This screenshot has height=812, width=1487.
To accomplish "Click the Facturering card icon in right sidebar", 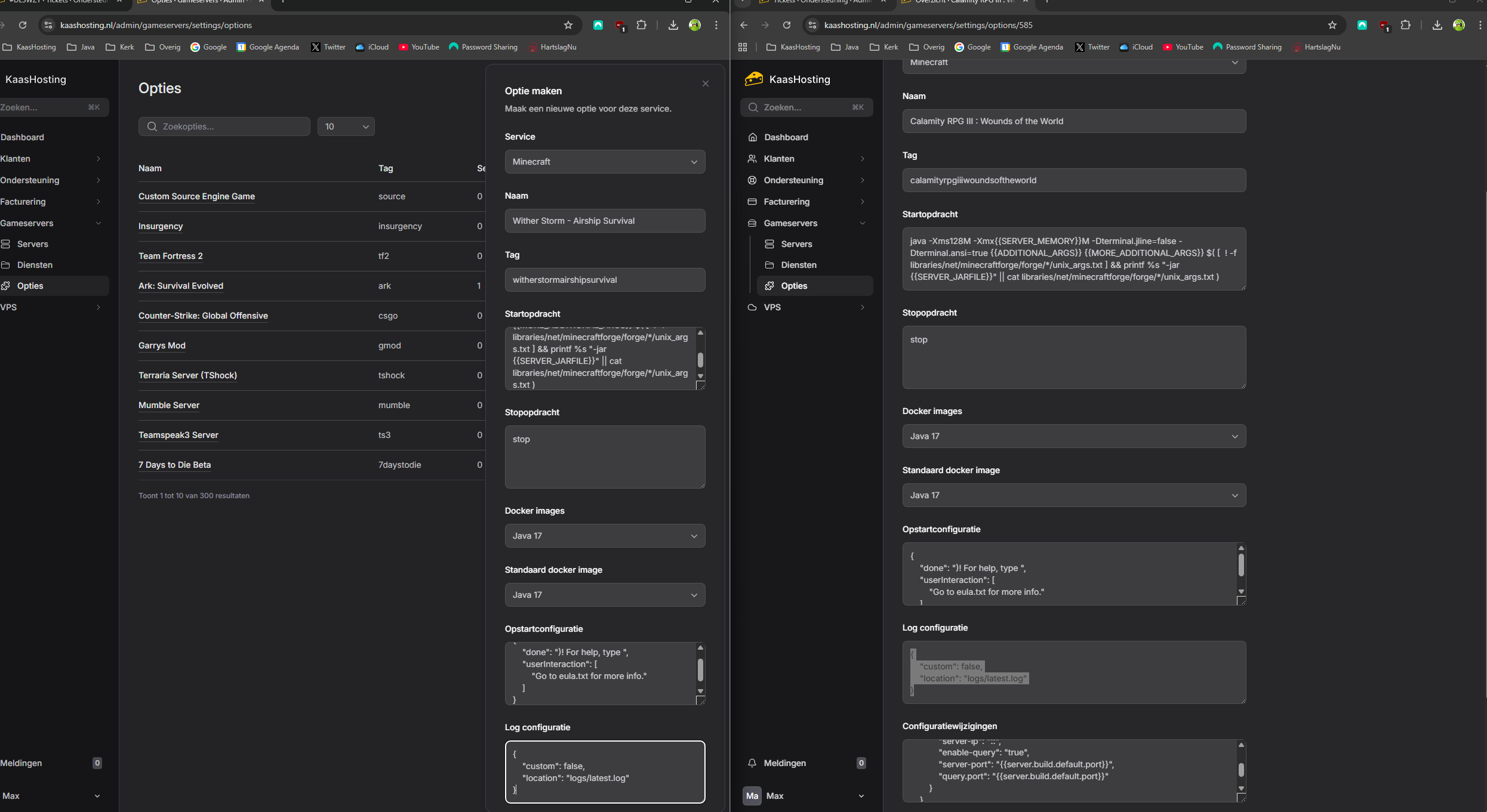I will tap(752, 202).
